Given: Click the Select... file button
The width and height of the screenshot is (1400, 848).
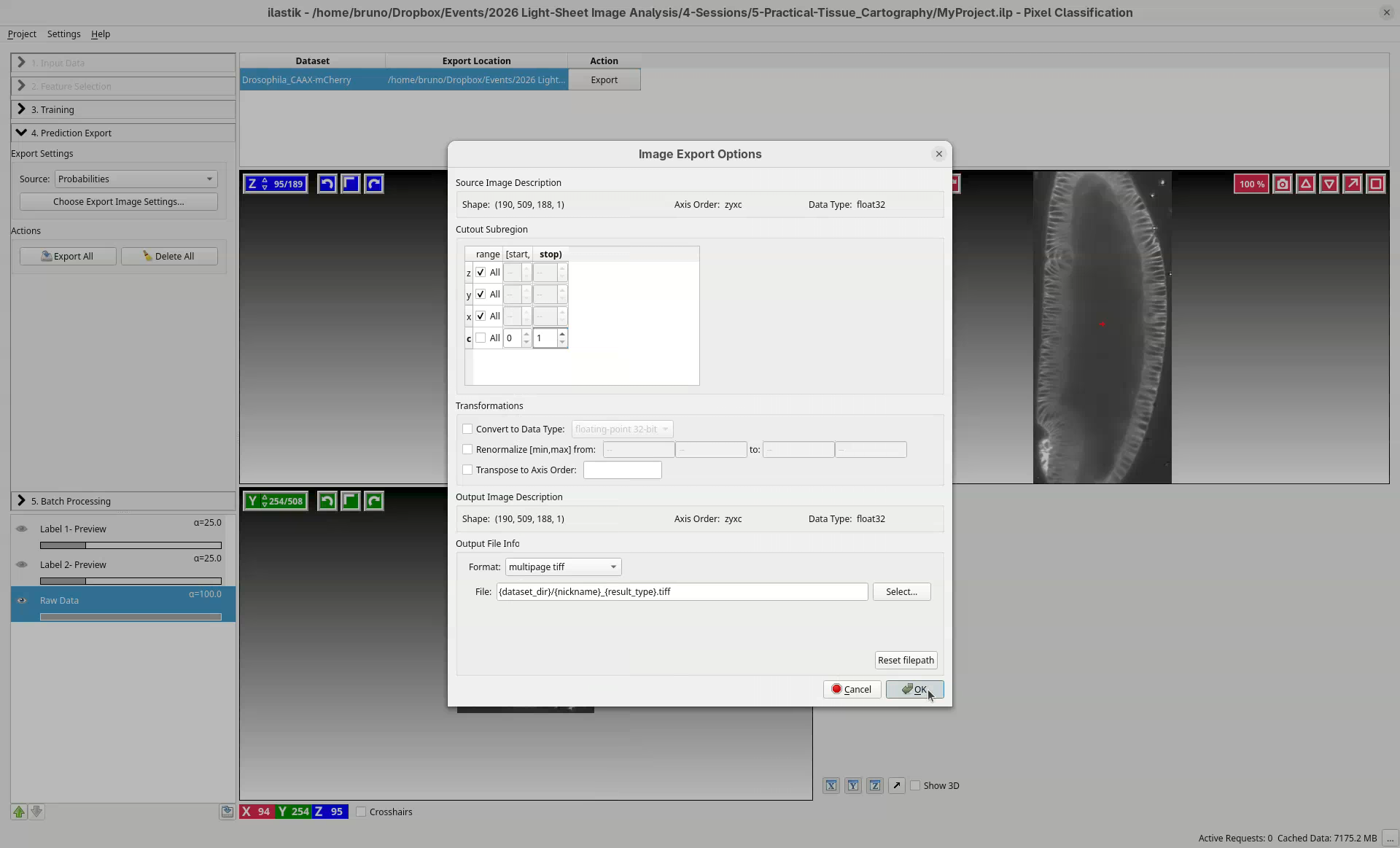Looking at the screenshot, I should [901, 591].
